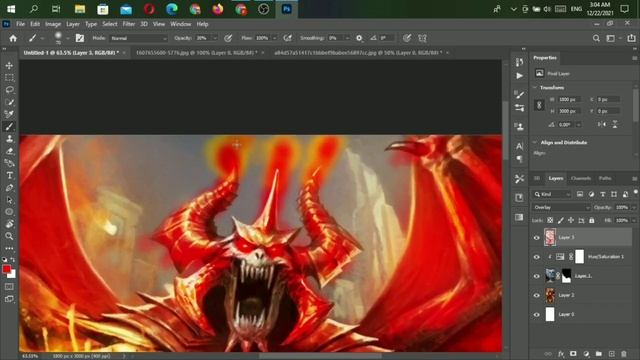Select the Rectangular Marquee tool
Viewport: 640px width, 360px height.
(9, 78)
